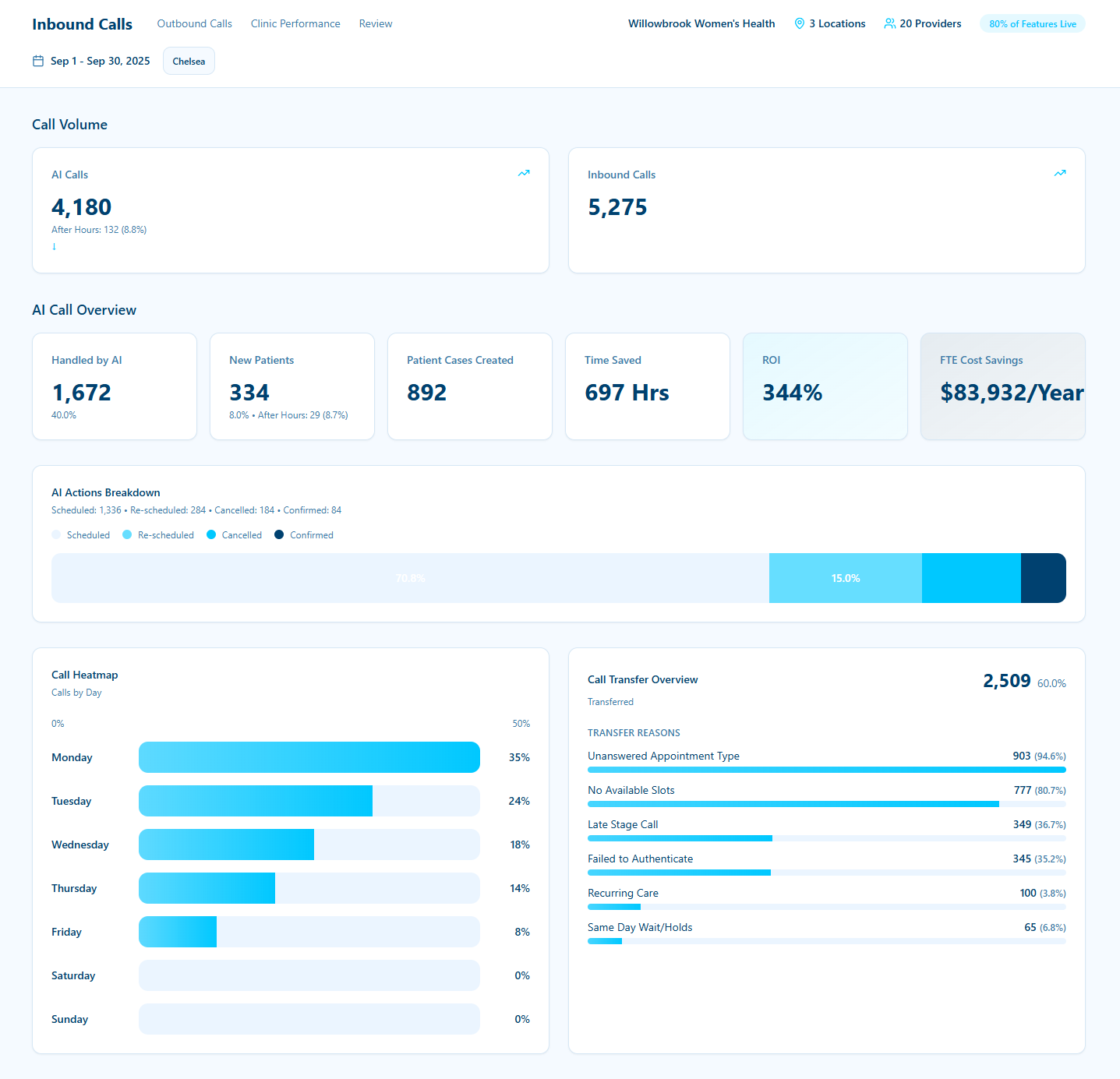Image resolution: width=1120 pixels, height=1079 pixels.
Task: Click the ROI value 344%
Action: 793,393
